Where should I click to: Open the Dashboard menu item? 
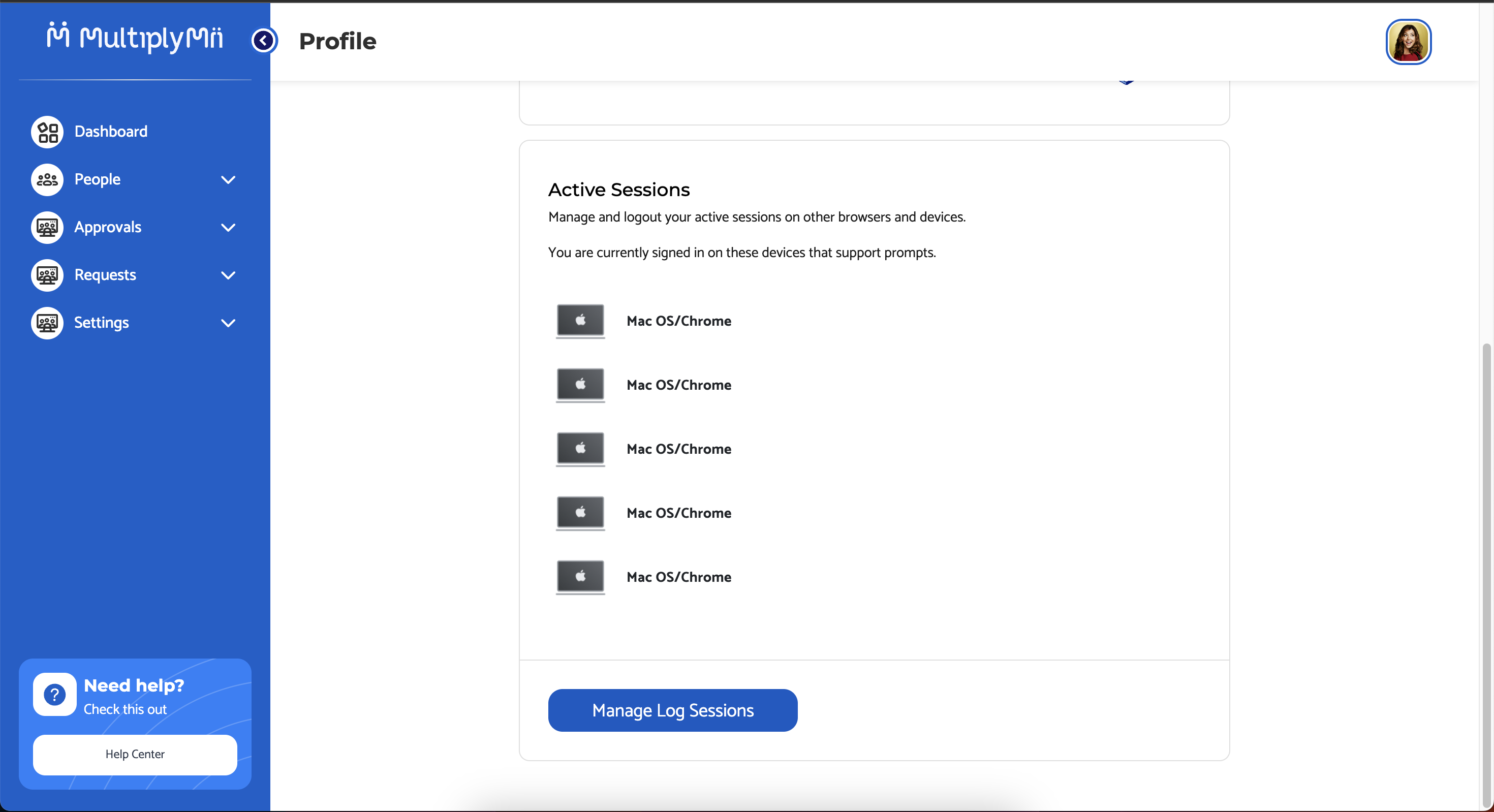[x=111, y=132]
